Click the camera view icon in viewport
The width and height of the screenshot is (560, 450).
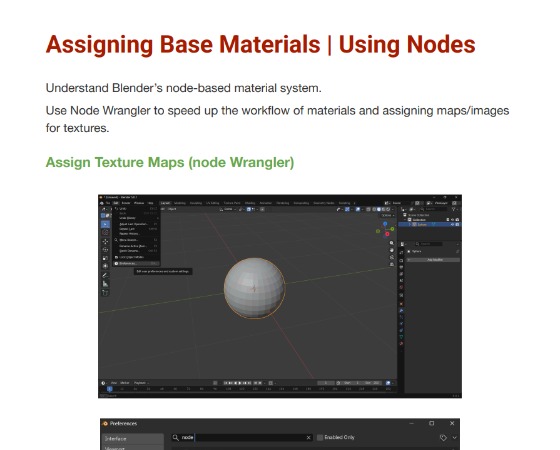[x=392, y=257]
